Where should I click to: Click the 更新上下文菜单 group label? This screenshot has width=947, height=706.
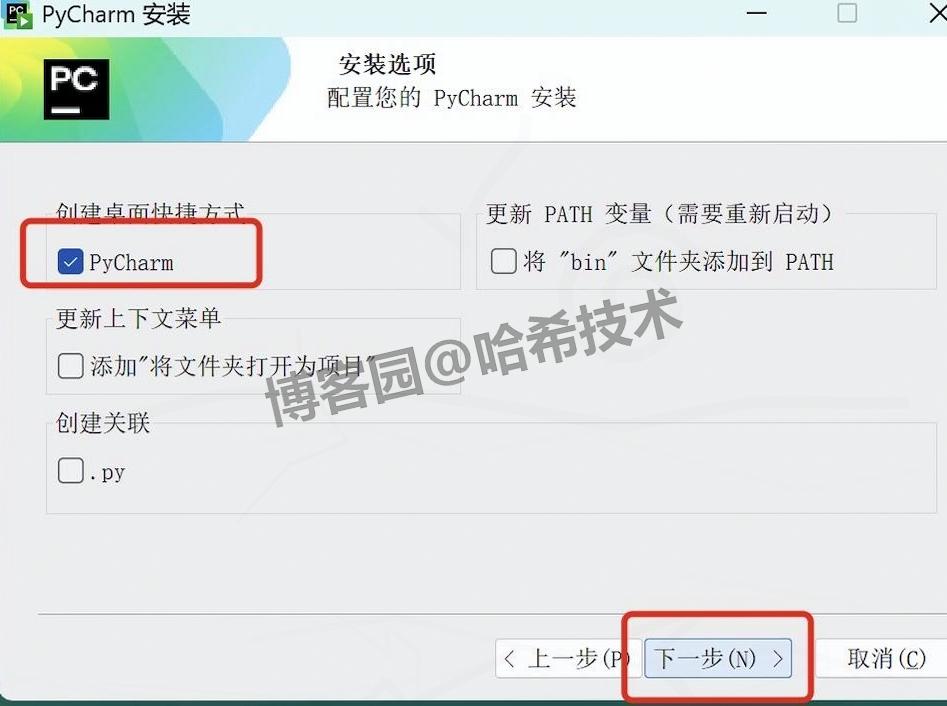click(x=138, y=318)
